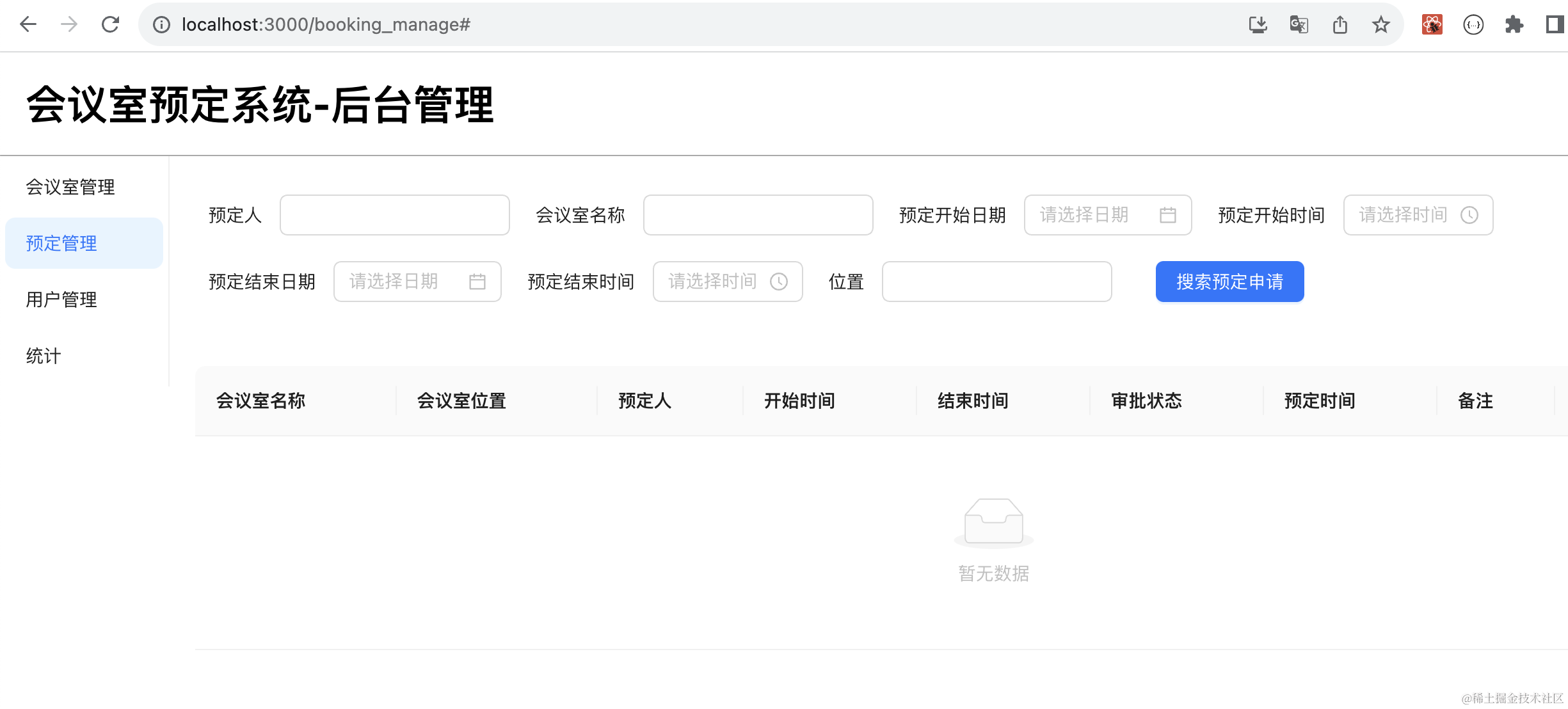Focus the 预定人 input field
The height and width of the screenshot is (709, 1568).
tap(394, 215)
